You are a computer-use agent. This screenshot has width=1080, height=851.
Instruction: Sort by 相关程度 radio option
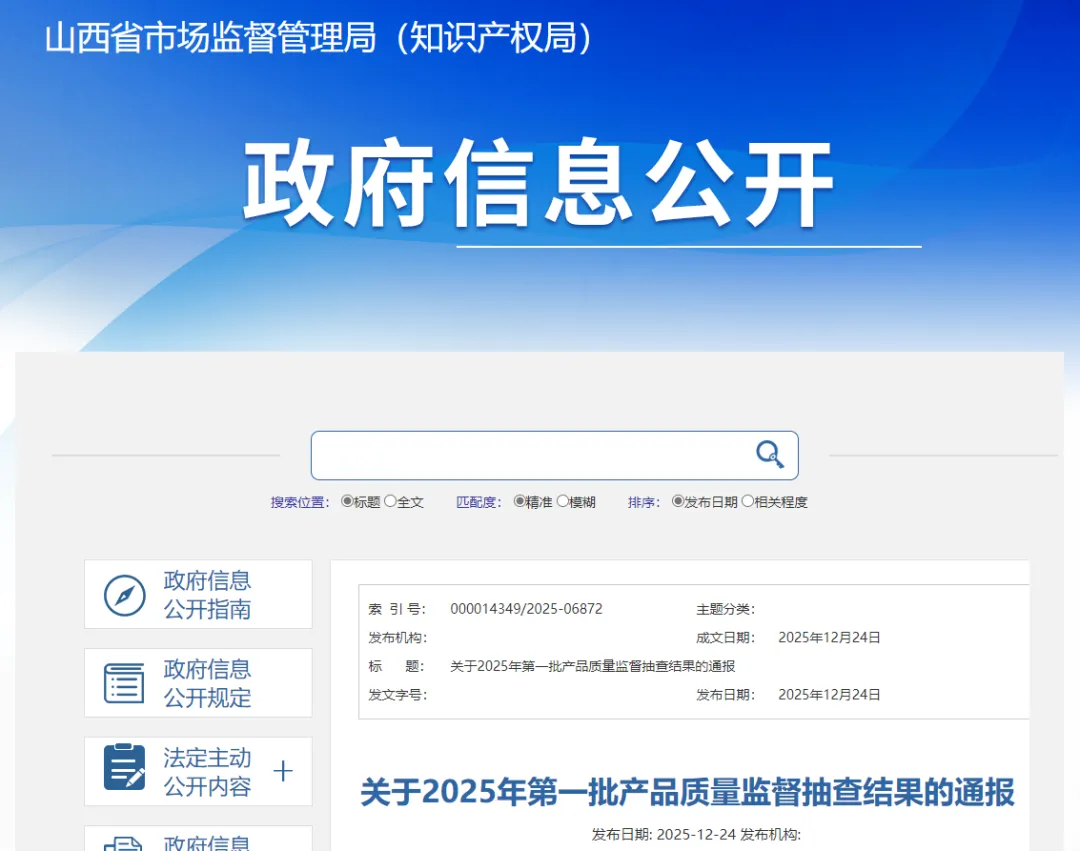747,502
